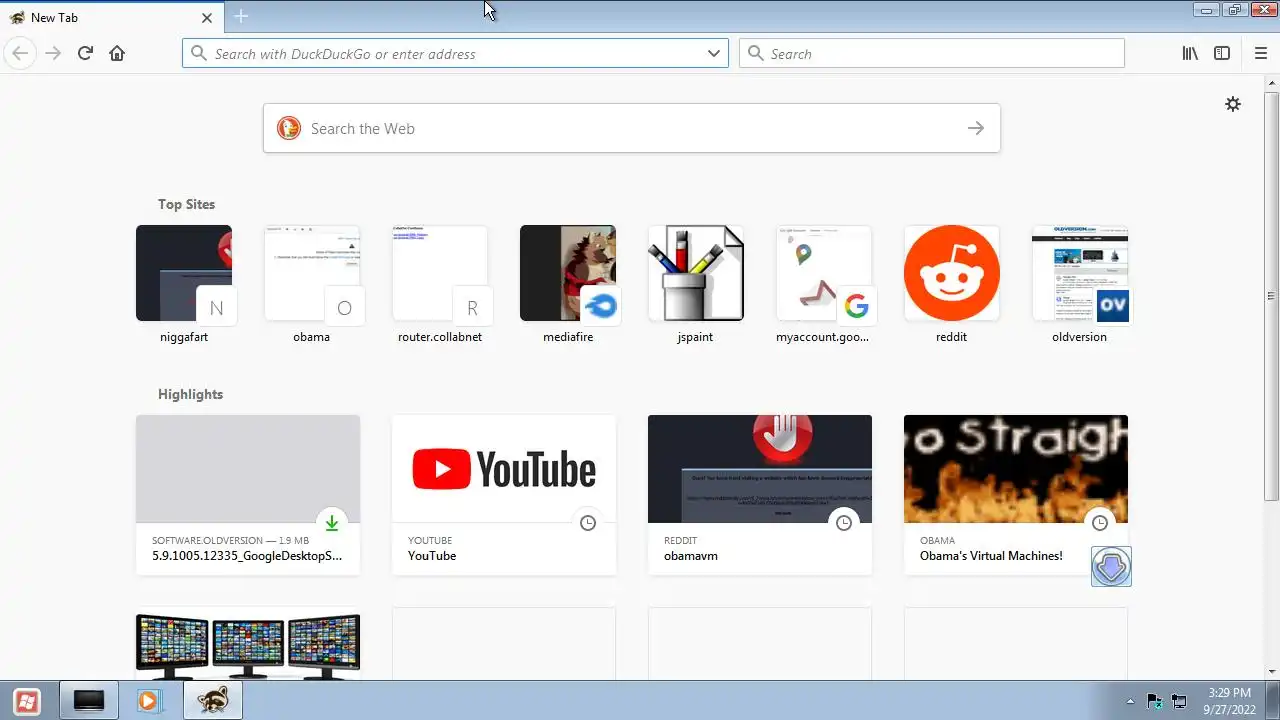Click the history clock icon on obamavm card
1280x720 pixels.
pyautogui.click(x=844, y=523)
